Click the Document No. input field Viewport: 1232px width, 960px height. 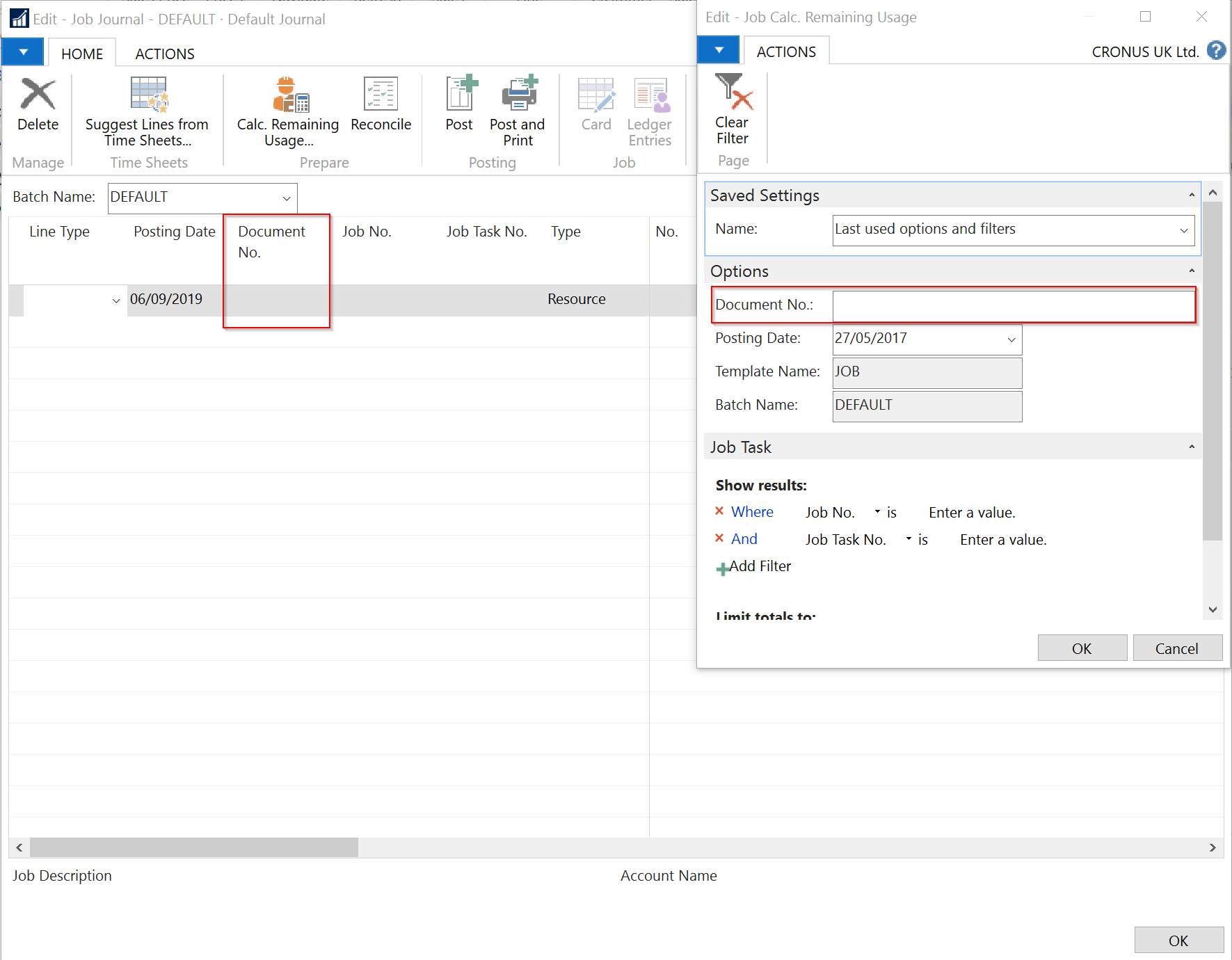click(x=1013, y=305)
